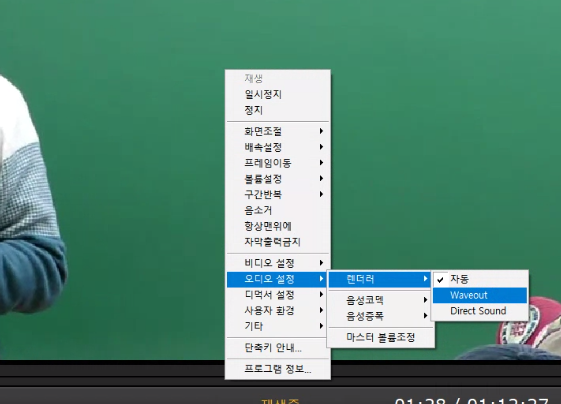The height and width of the screenshot is (404, 561).
Task: Expand the 렌더러 submenu
Action: (380, 279)
